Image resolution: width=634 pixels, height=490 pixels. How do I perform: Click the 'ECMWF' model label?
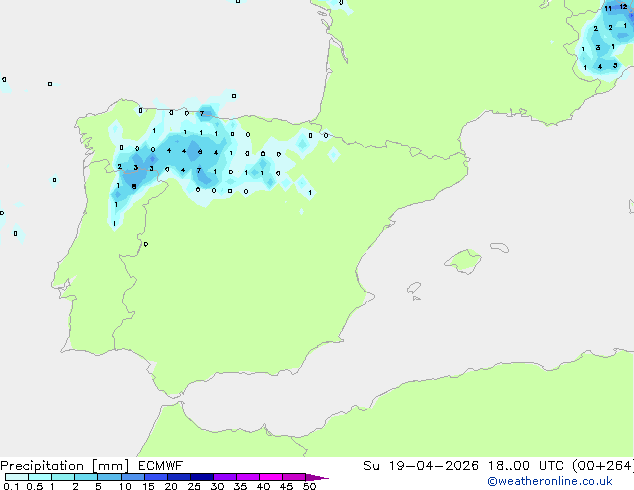click(x=161, y=466)
